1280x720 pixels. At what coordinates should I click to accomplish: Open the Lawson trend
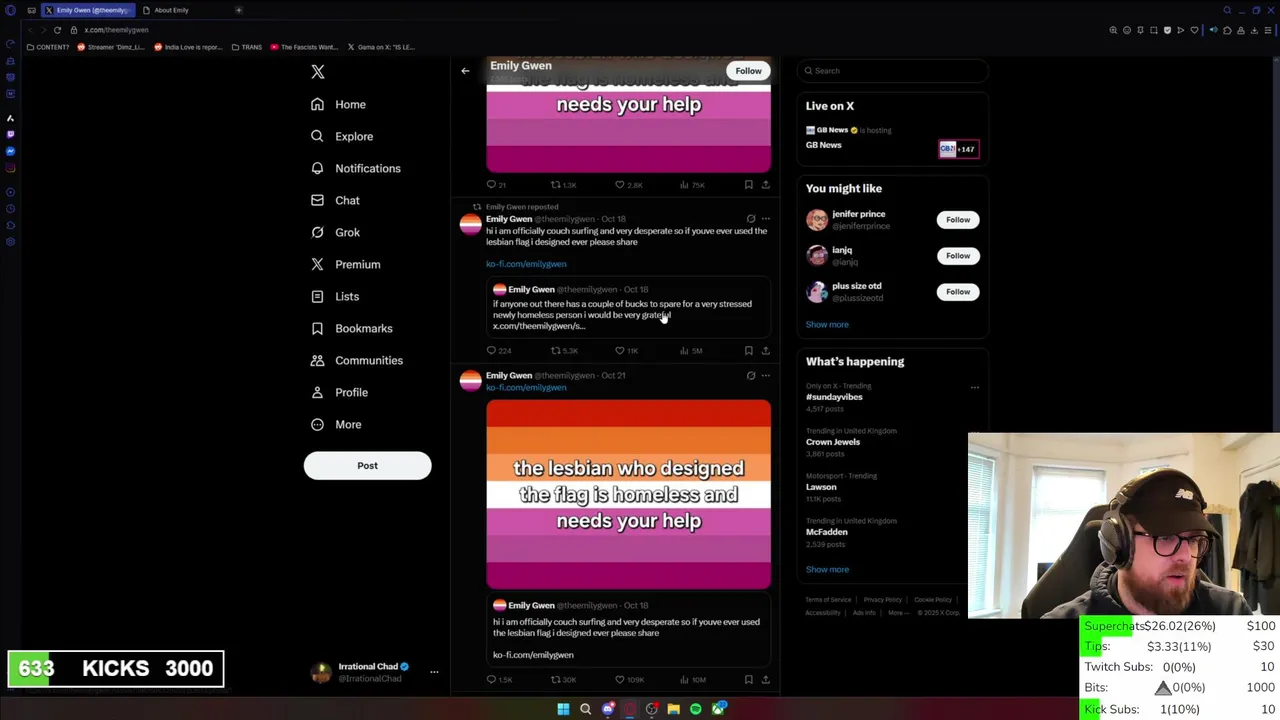(821, 487)
